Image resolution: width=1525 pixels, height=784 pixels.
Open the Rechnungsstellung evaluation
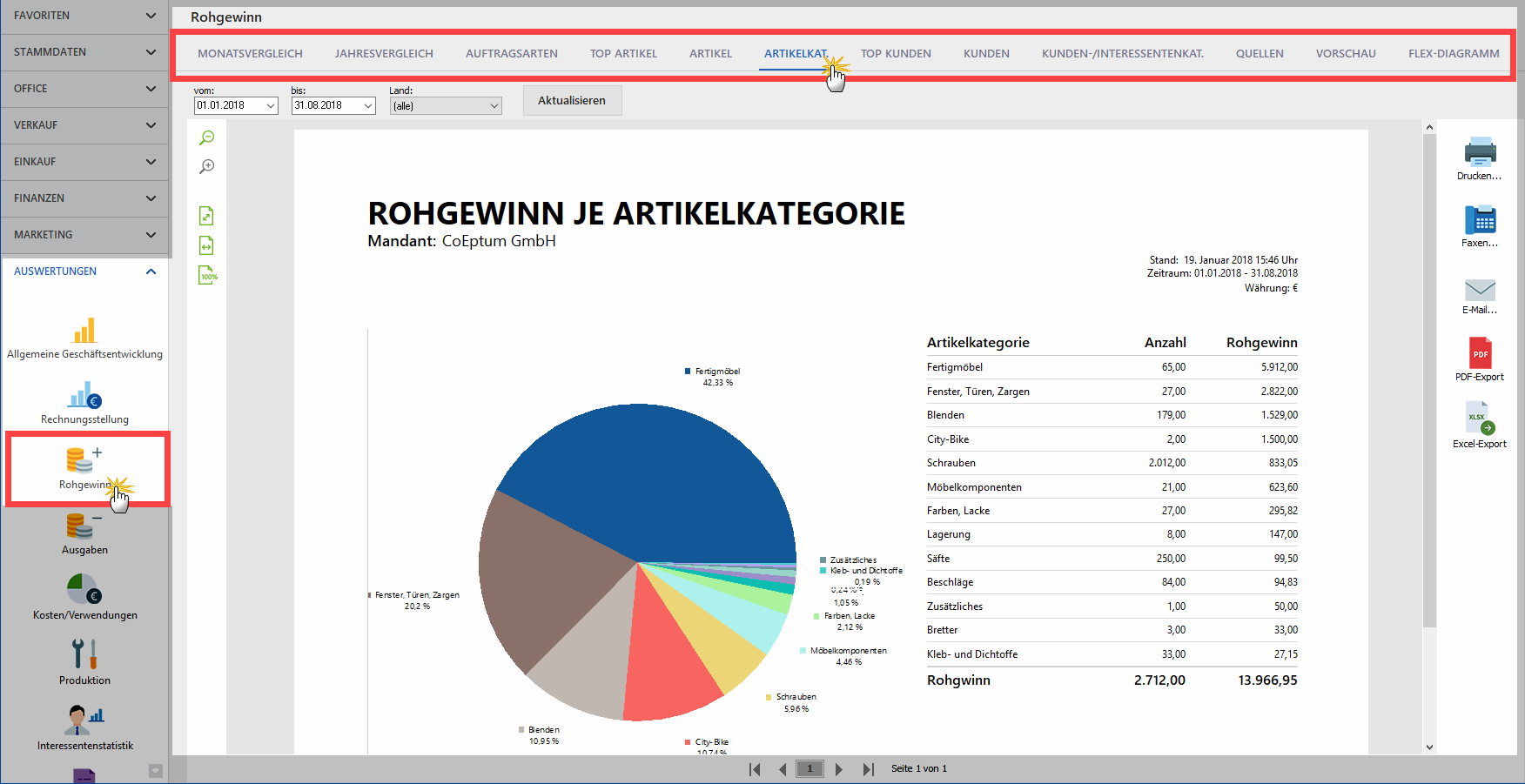(x=84, y=403)
